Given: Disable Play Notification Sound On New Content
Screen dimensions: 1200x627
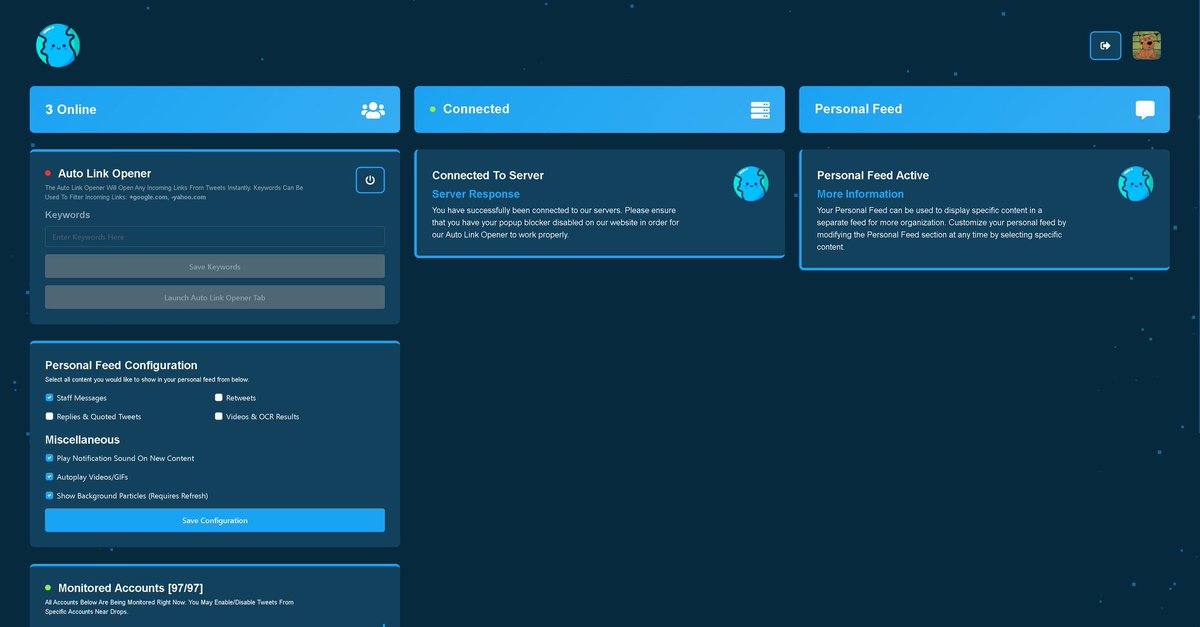Looking at the screenshot, I should point(49,458).
